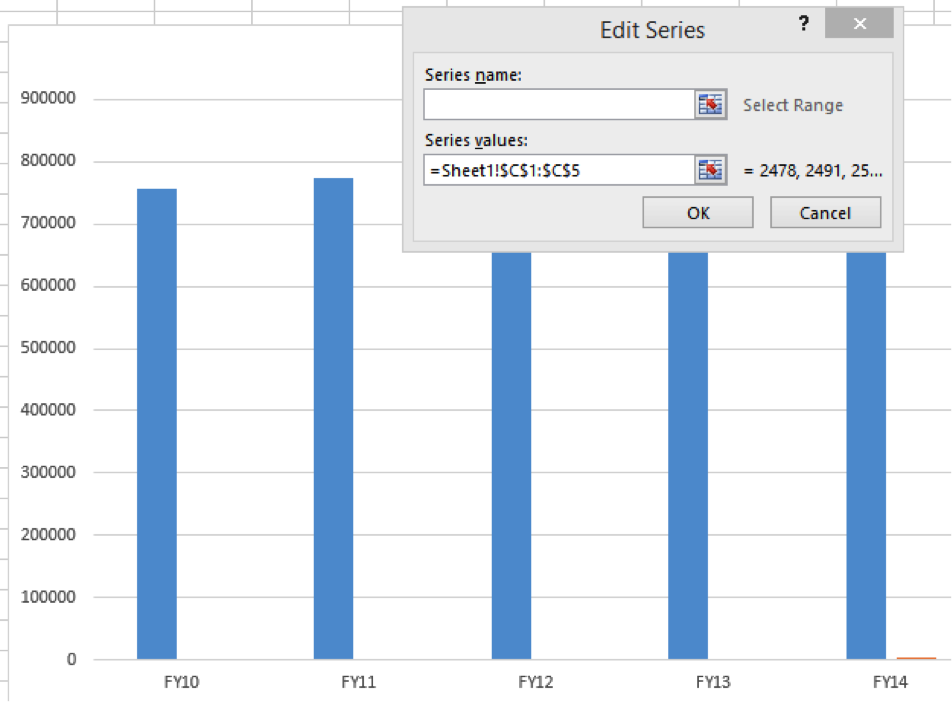
Task: Click the Series values range selector icon
Action: tap(710, 170)
